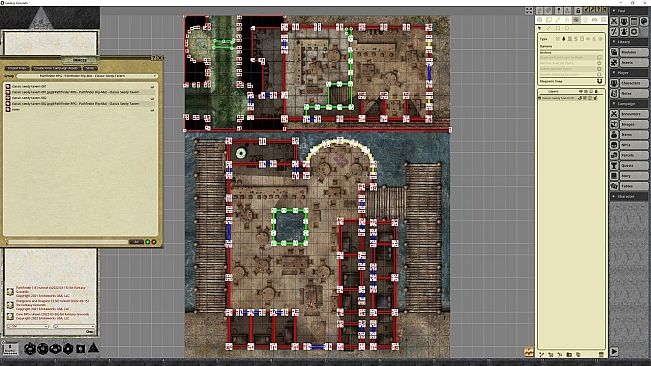The image size is (651, 366).
Task: Select the line-of-sight tool in image toolbar
Action: coord(576,20)
